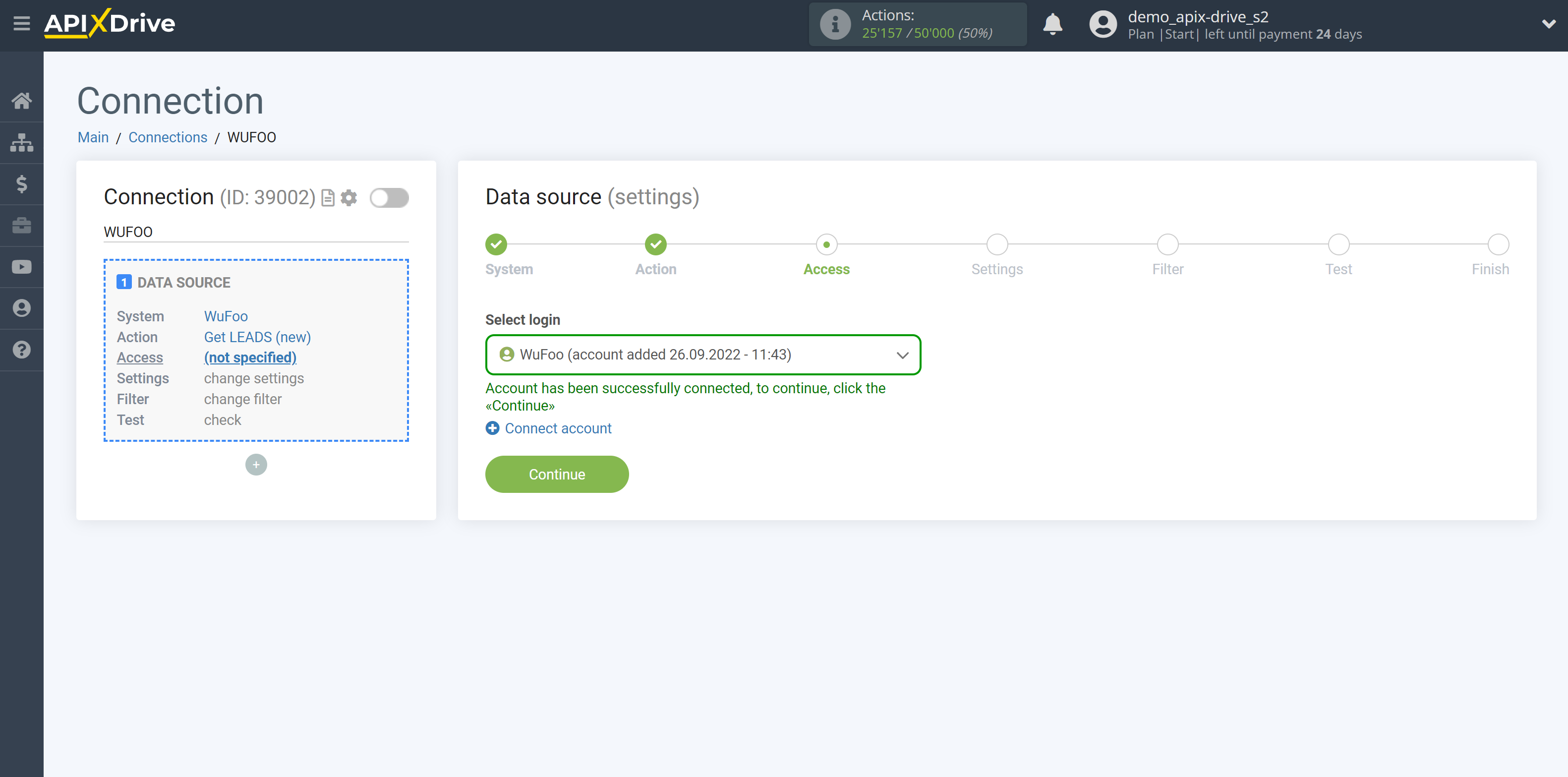
Task: Click the Continue button to proceed
Action: click(x=557, y=474)
